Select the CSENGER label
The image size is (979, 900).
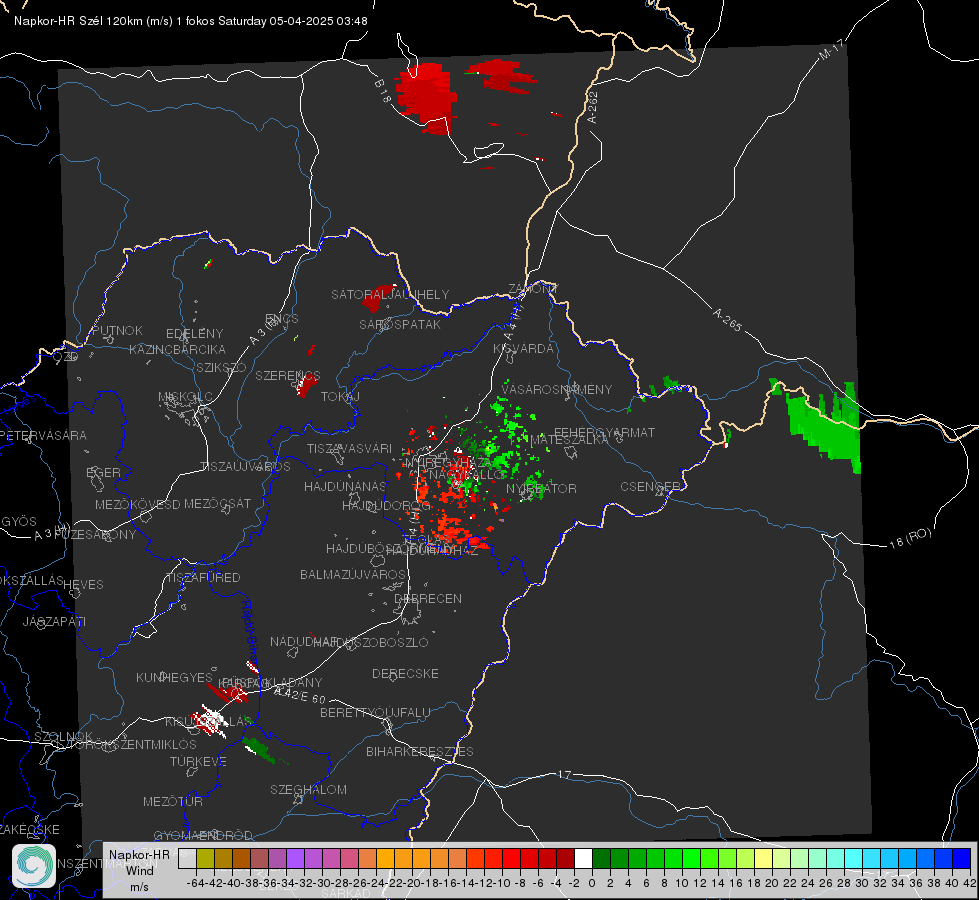650,487
